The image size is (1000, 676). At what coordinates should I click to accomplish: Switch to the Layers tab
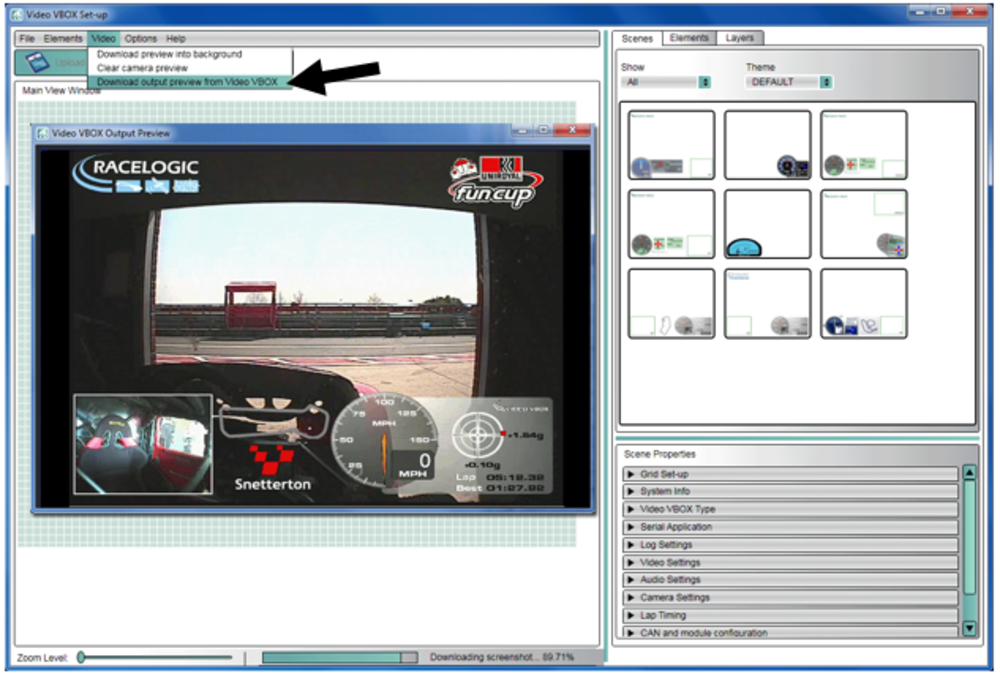(x=739, y=38)
